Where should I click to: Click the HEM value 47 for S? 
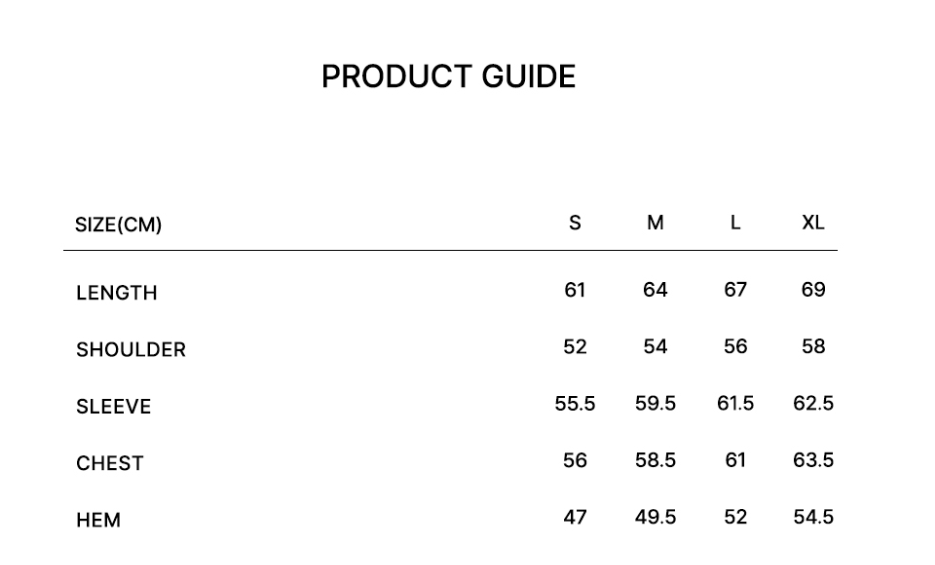pyautogui.click(x=575, y=517)
